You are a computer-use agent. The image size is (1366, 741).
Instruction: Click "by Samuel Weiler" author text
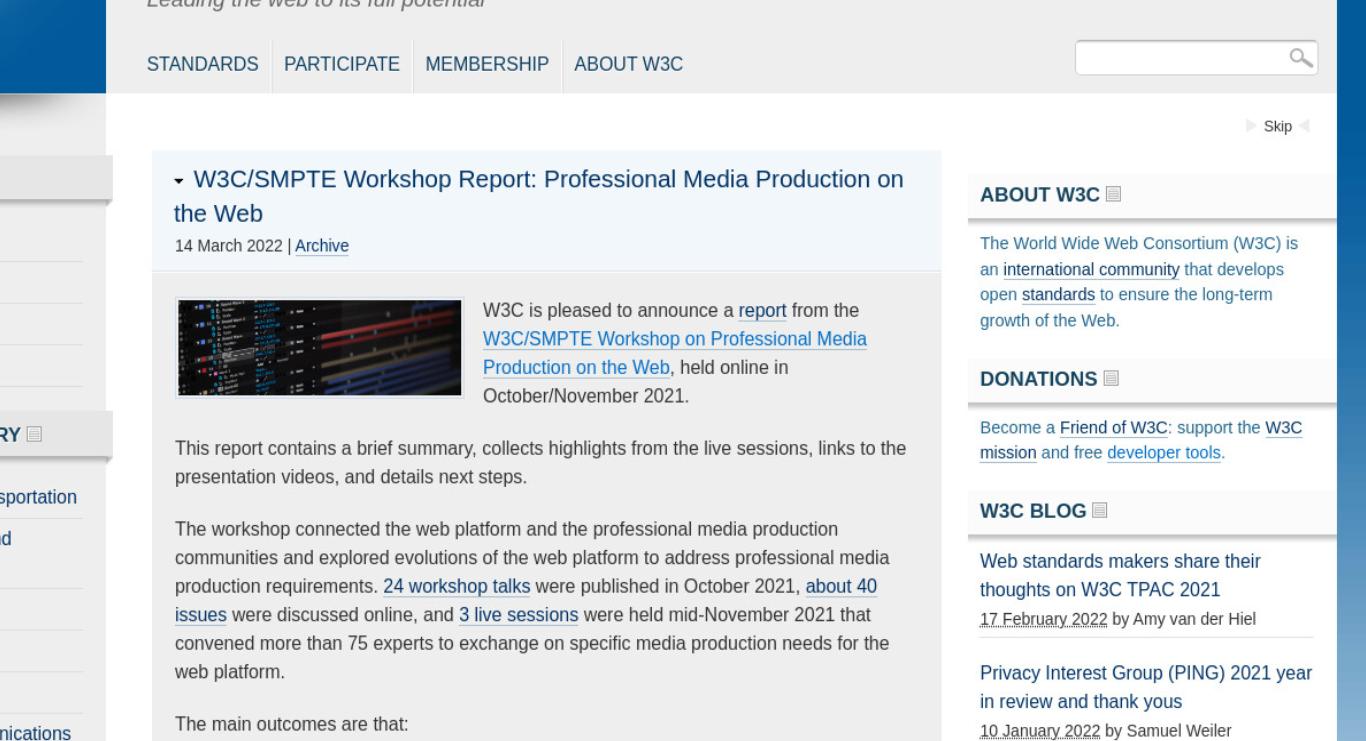pos(1168,731)
